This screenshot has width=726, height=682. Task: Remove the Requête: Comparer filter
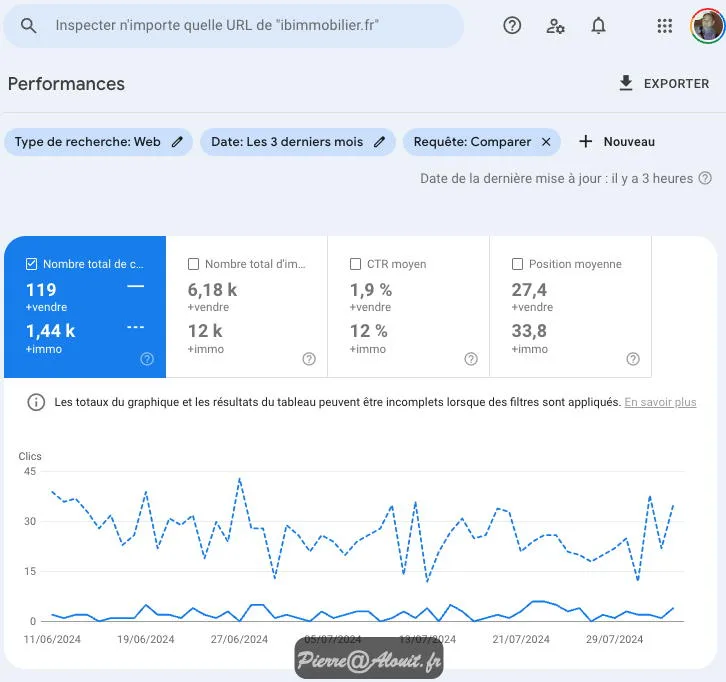pyautogui.click(x=546, y=142)
